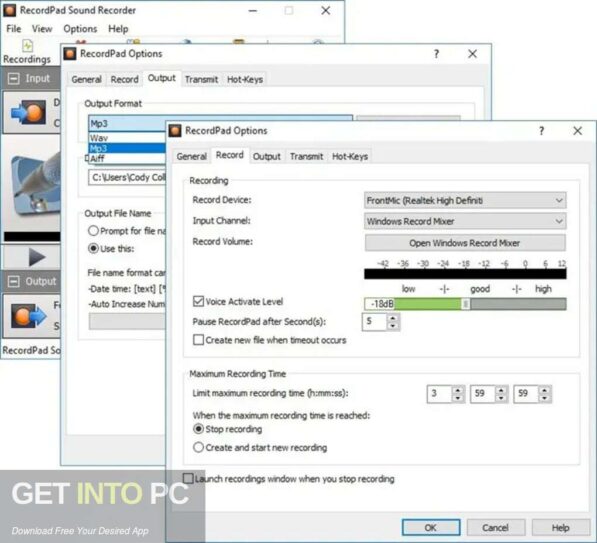Open the Recordings toolbar icon
597x543 pixels.
(27, 52)
